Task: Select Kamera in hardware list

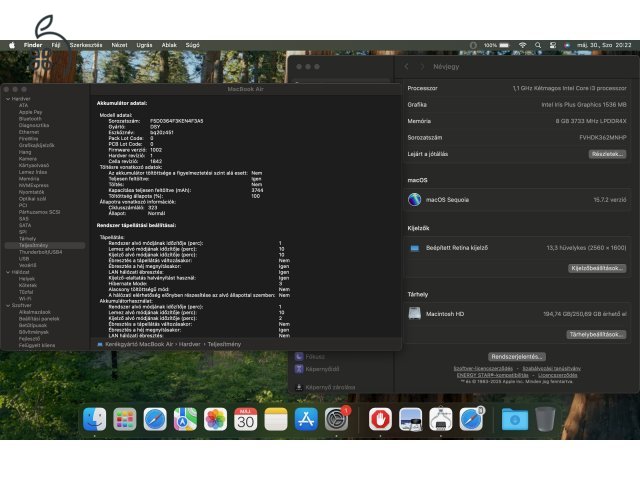Action: click(x=28, y=159)
